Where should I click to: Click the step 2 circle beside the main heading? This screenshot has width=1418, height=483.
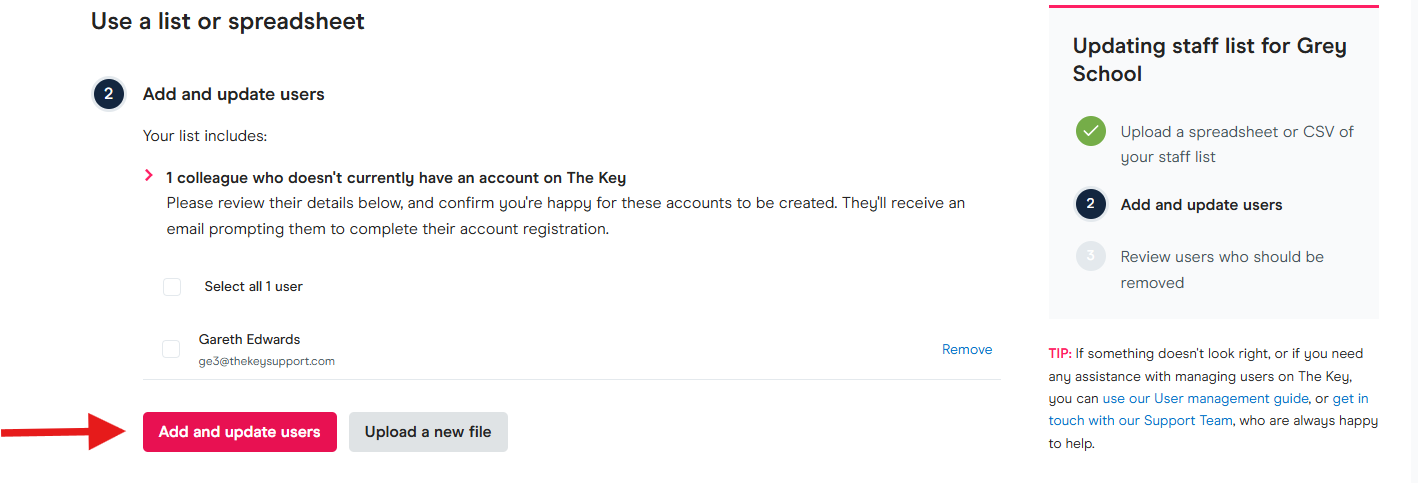coord(108,95)
